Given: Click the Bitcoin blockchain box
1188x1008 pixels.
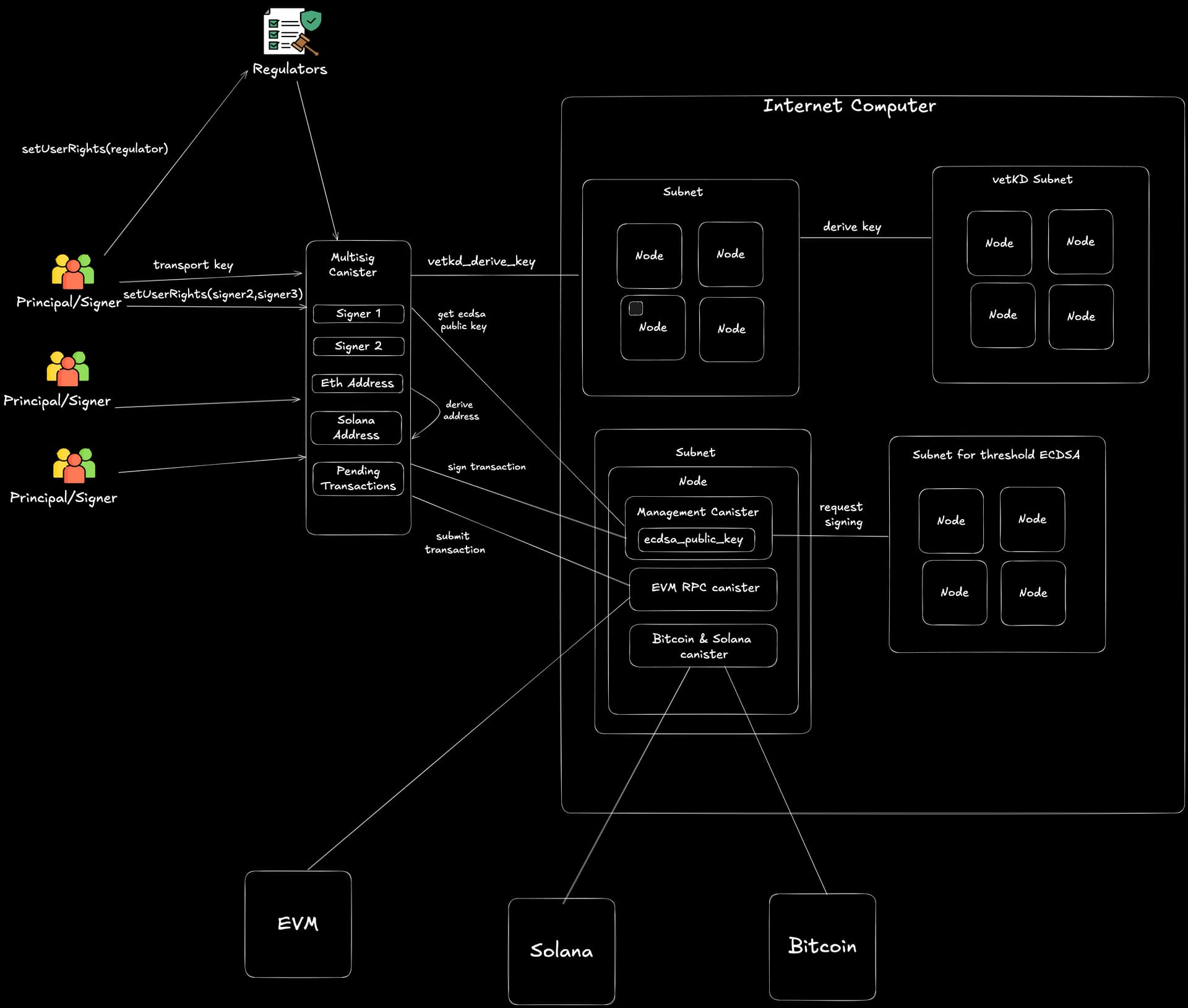Looking at the screenshot, I should (x=822, y=946).
